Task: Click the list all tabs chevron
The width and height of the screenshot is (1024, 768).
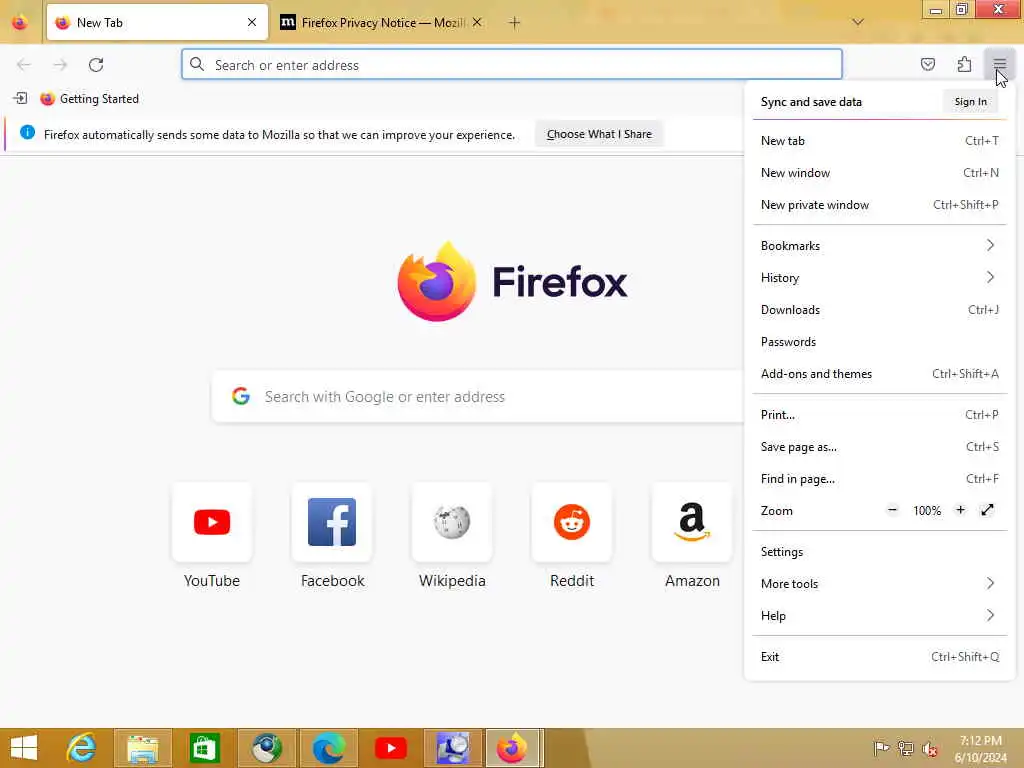Action: 858,22
